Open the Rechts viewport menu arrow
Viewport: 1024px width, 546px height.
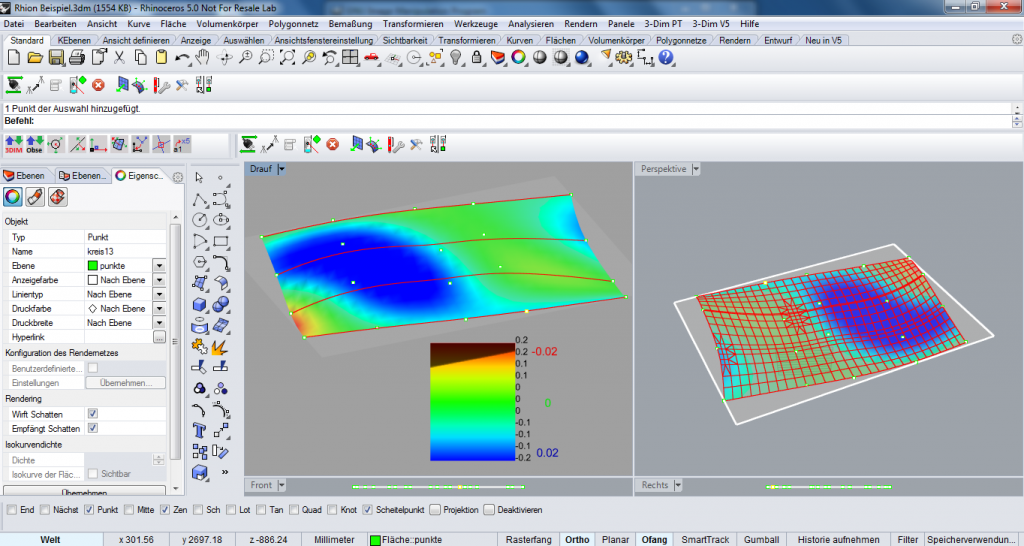click(678, 485)
